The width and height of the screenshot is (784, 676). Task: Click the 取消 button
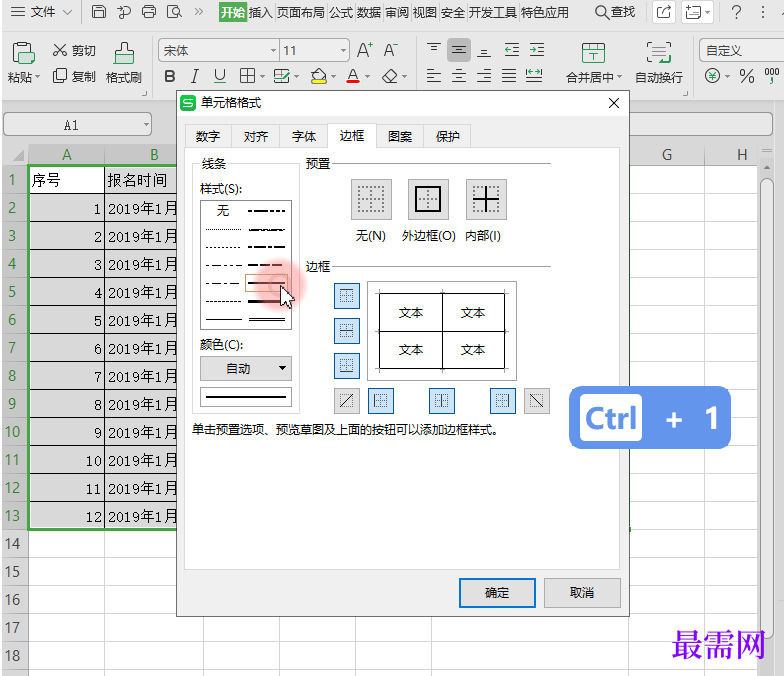coord(582,592)
